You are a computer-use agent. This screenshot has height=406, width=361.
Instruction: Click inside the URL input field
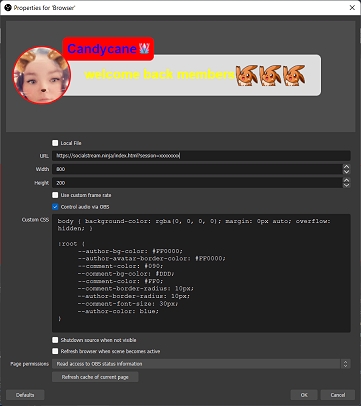click(x=201, y=156)
